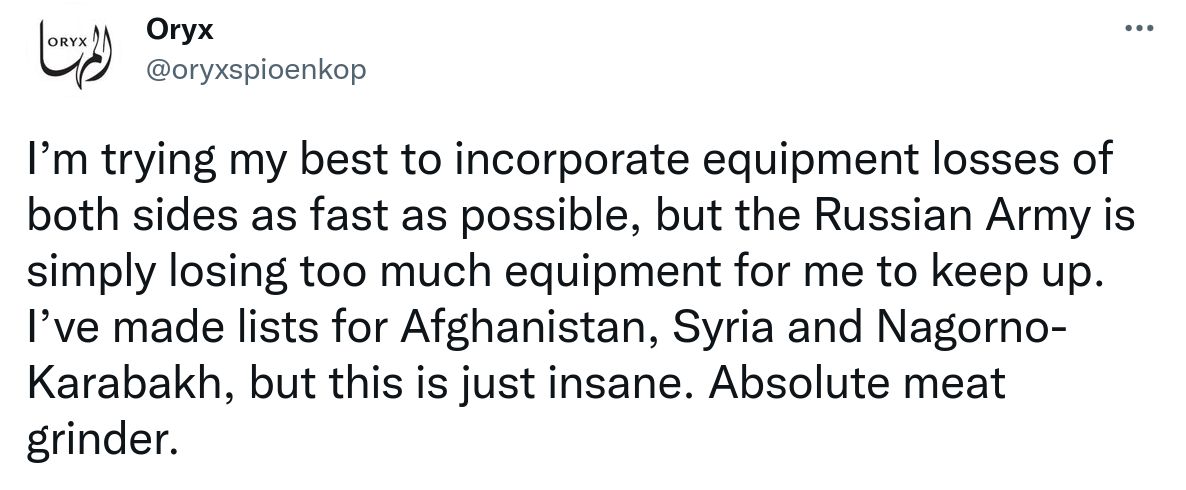
Task: Click the small ORYX text inside avatar
Action: click(x=67, y=42)
